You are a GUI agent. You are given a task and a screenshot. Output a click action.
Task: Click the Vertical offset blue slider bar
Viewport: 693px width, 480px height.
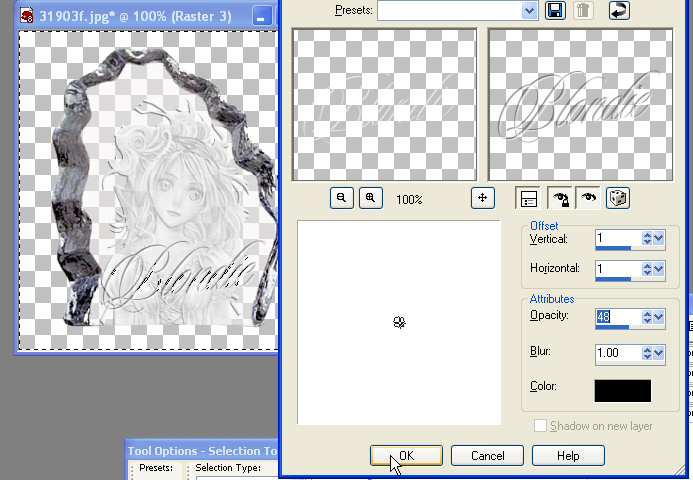[x=613, y=248]
